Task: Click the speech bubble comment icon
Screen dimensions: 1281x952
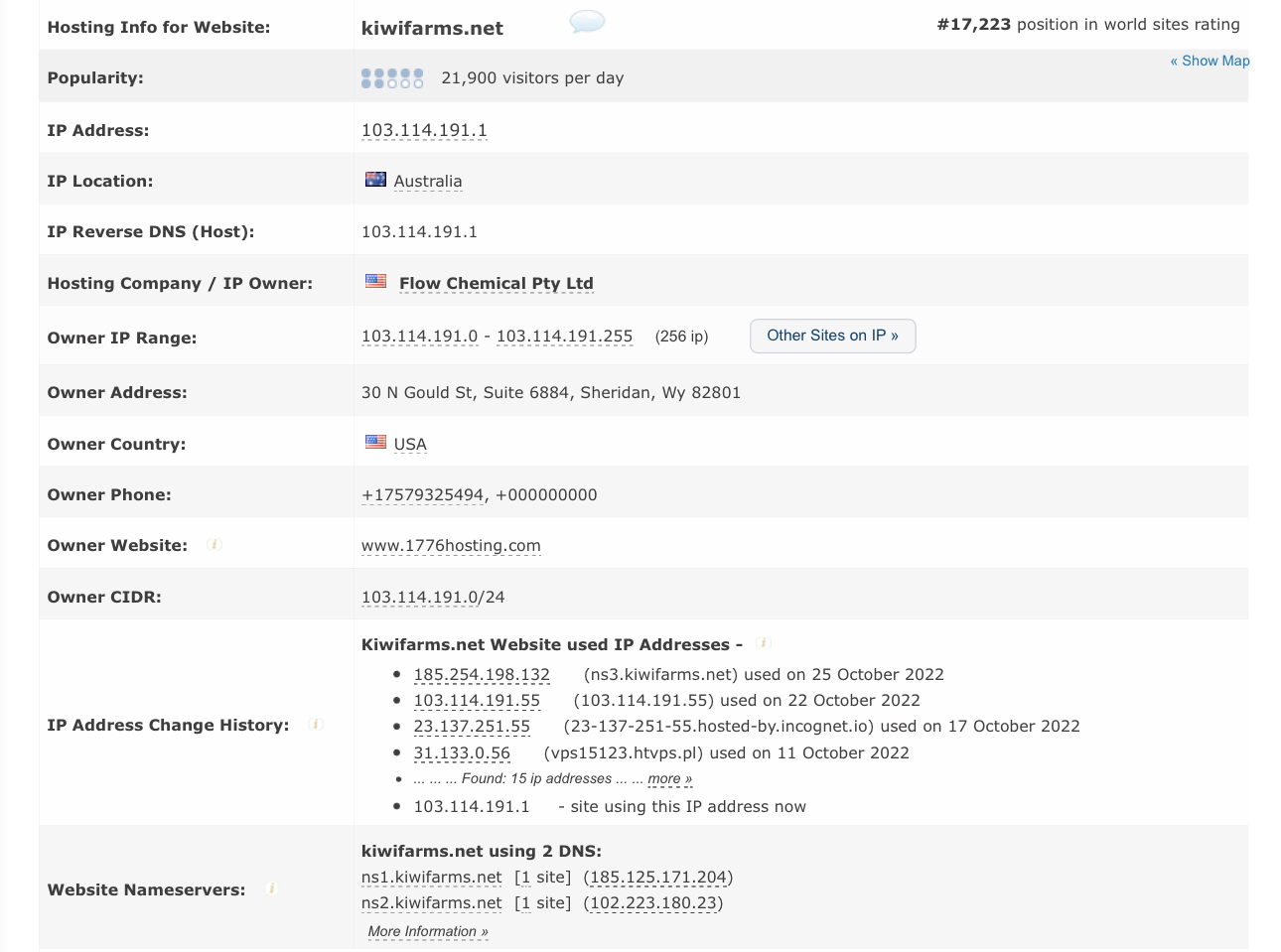Action: click(x=587, y=22)
